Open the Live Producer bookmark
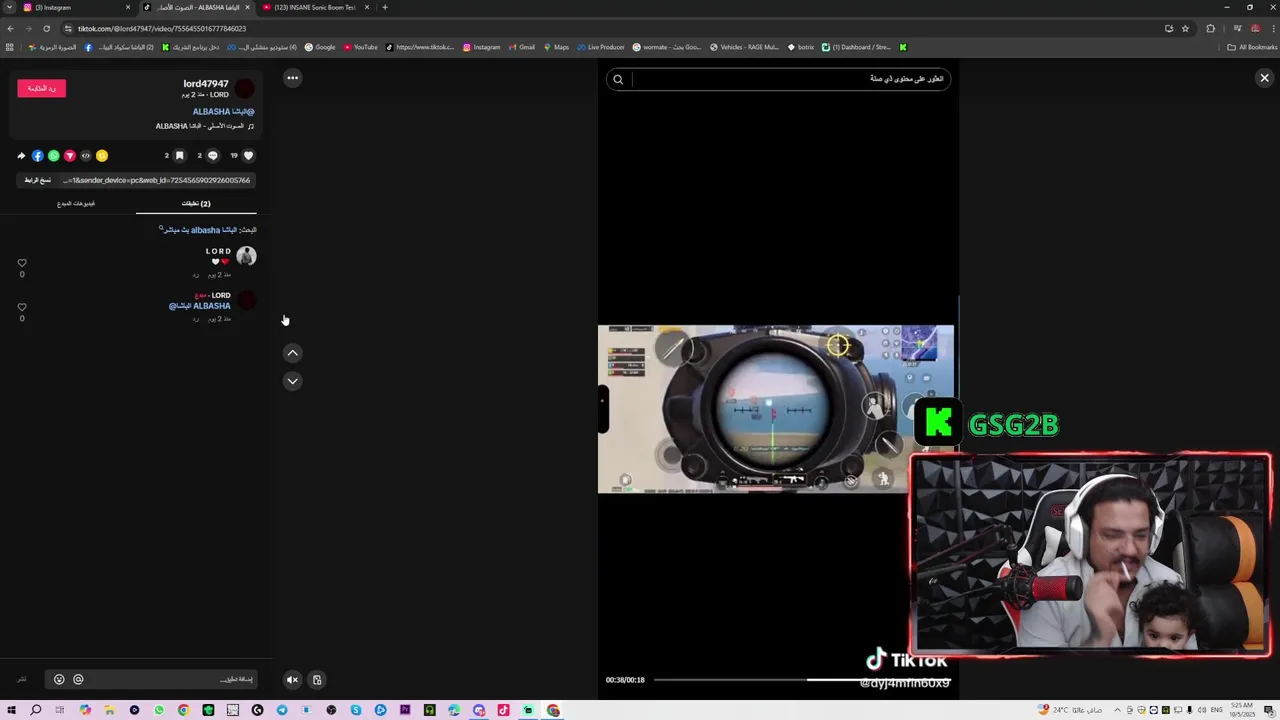1280x720 pixels. tap(600, 47)
